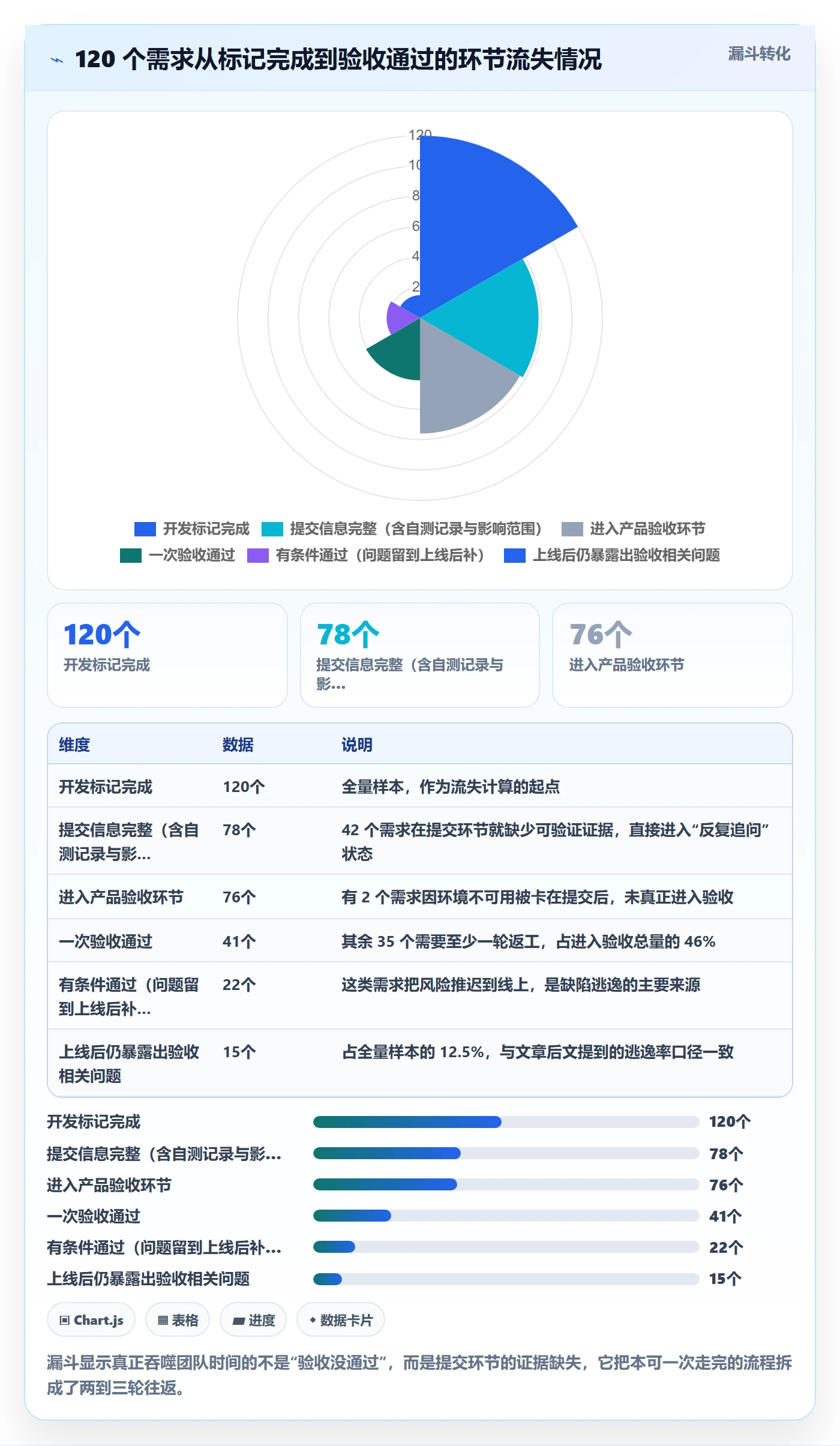This screenshot has width=840, height=1446.
Task: Click the table row labeled 一次验收通过
Action: tap(420, 941)
